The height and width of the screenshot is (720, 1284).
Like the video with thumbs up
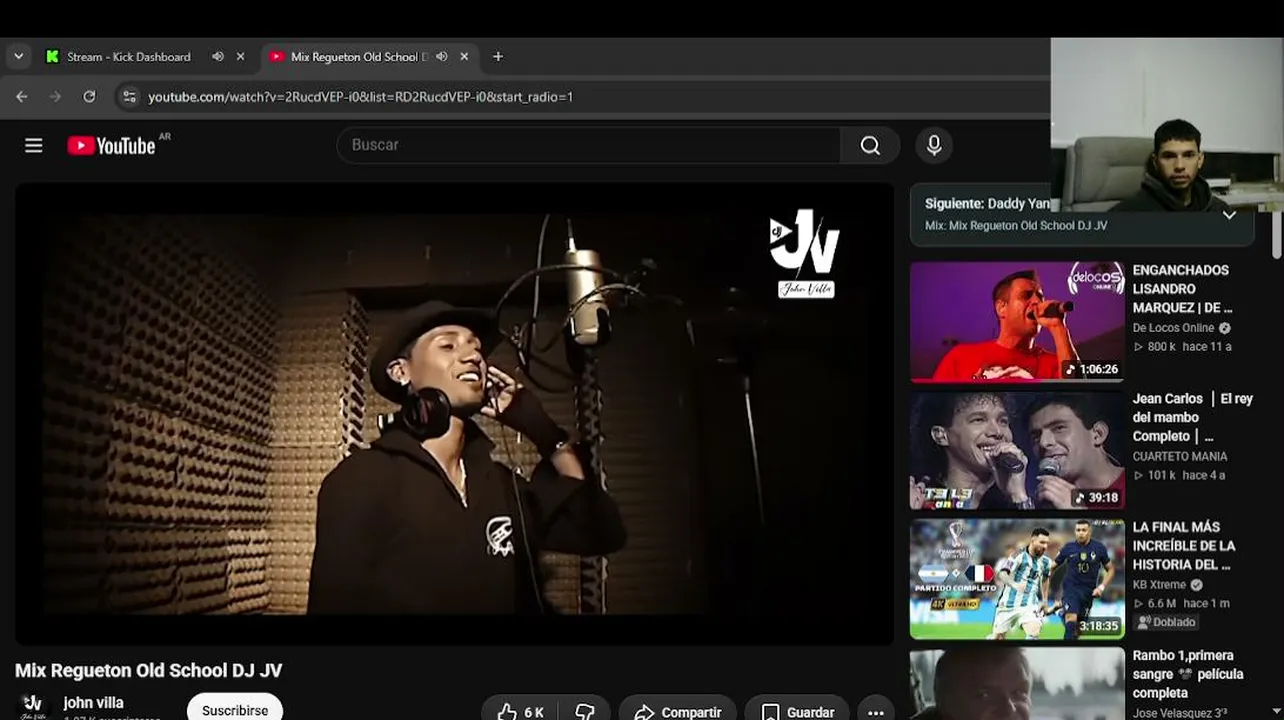pos(520,710)
